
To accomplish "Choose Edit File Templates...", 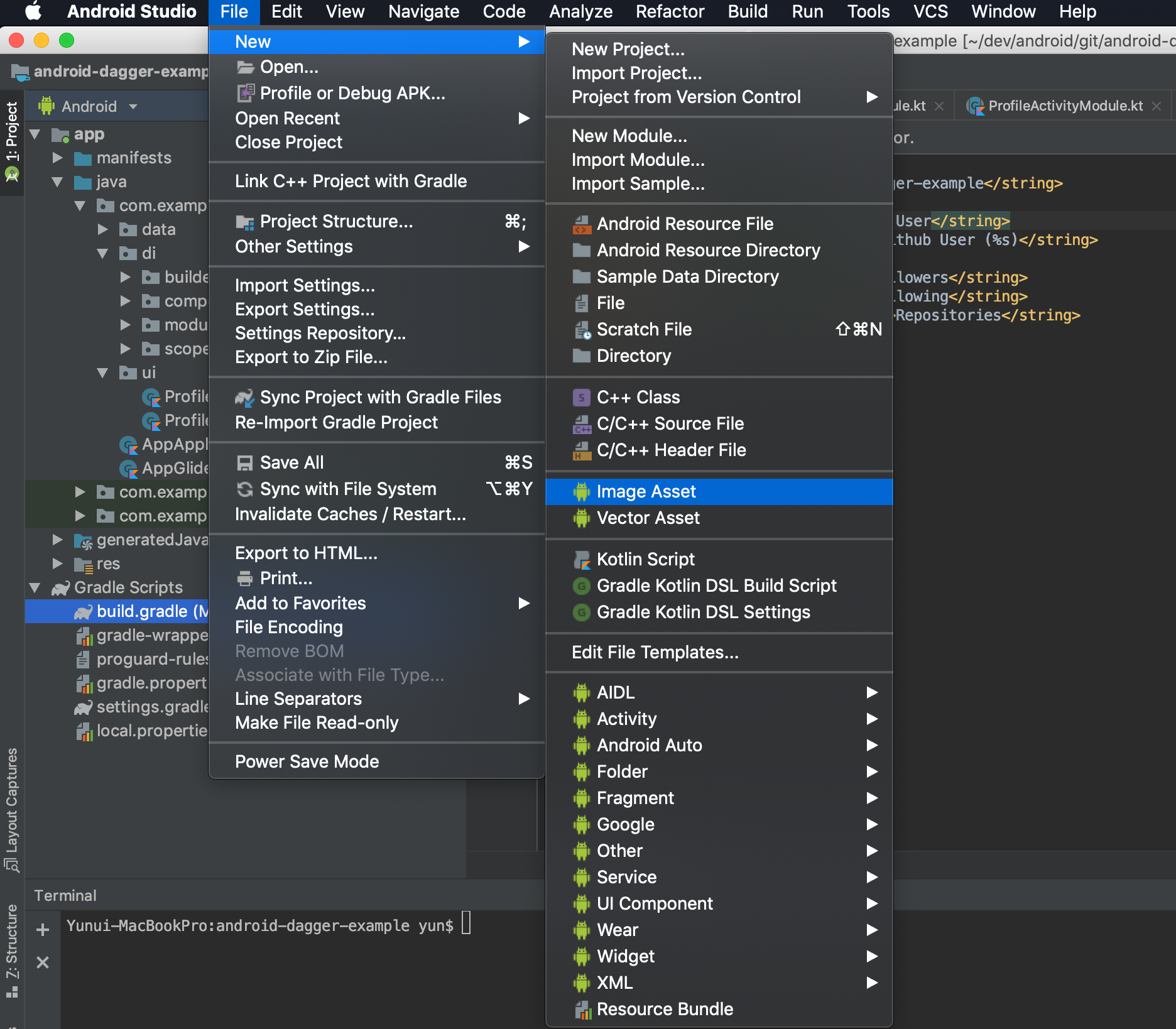I will click(x=719, y=653).
